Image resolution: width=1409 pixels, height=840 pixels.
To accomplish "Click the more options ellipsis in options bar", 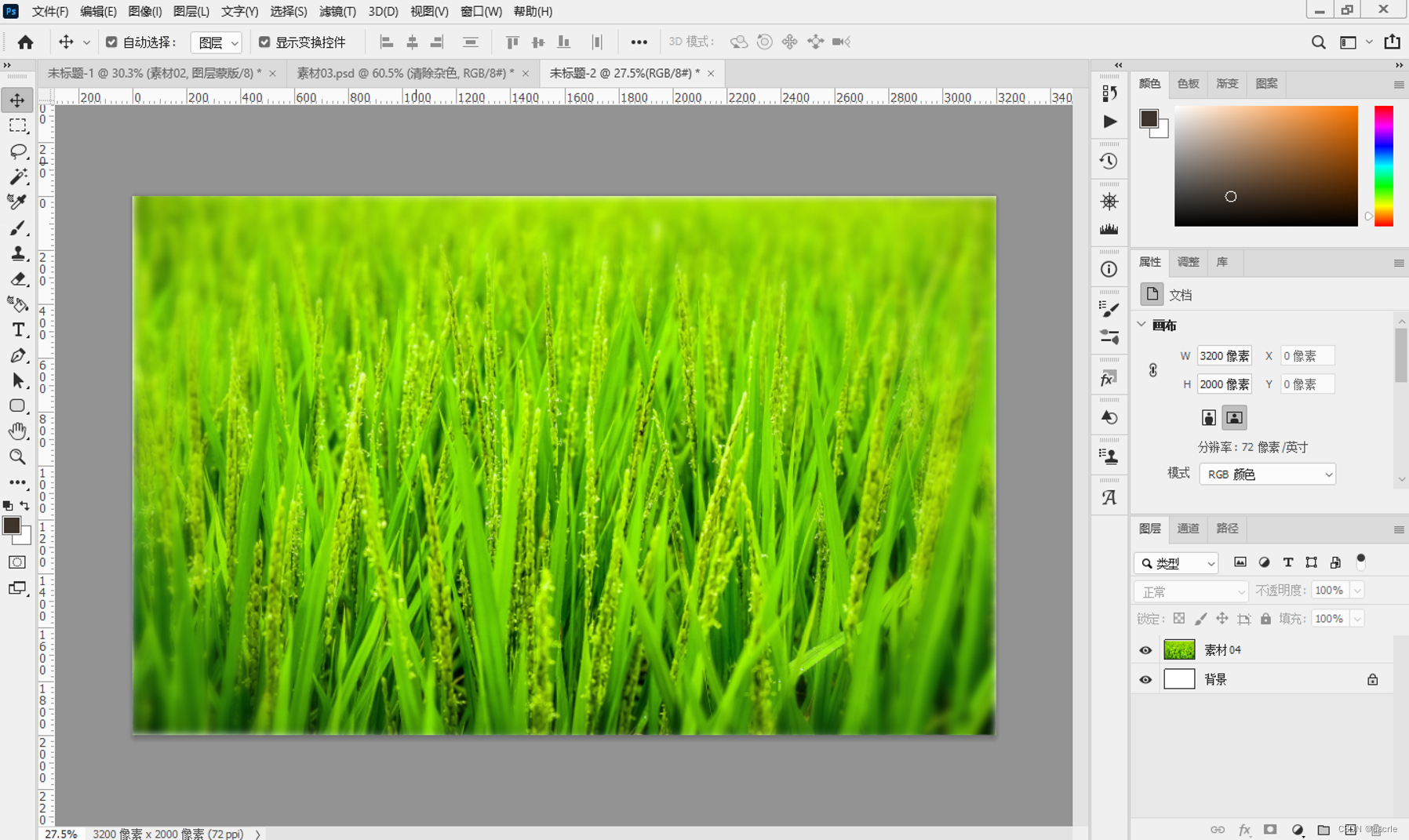I will pos(639,42).
